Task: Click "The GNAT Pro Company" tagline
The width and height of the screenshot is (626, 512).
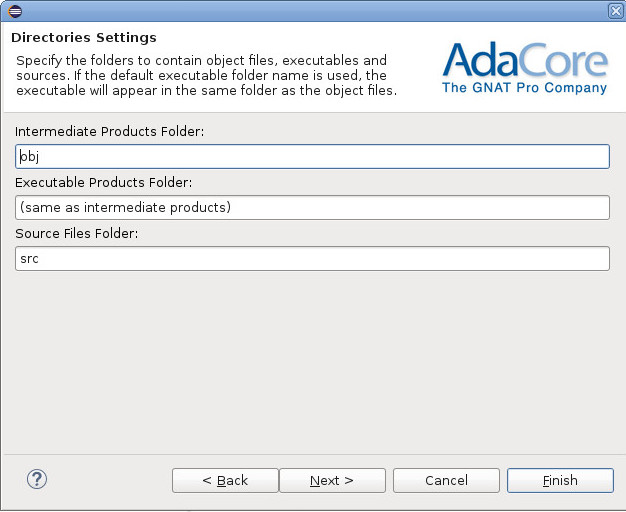Action: (524, 88)
